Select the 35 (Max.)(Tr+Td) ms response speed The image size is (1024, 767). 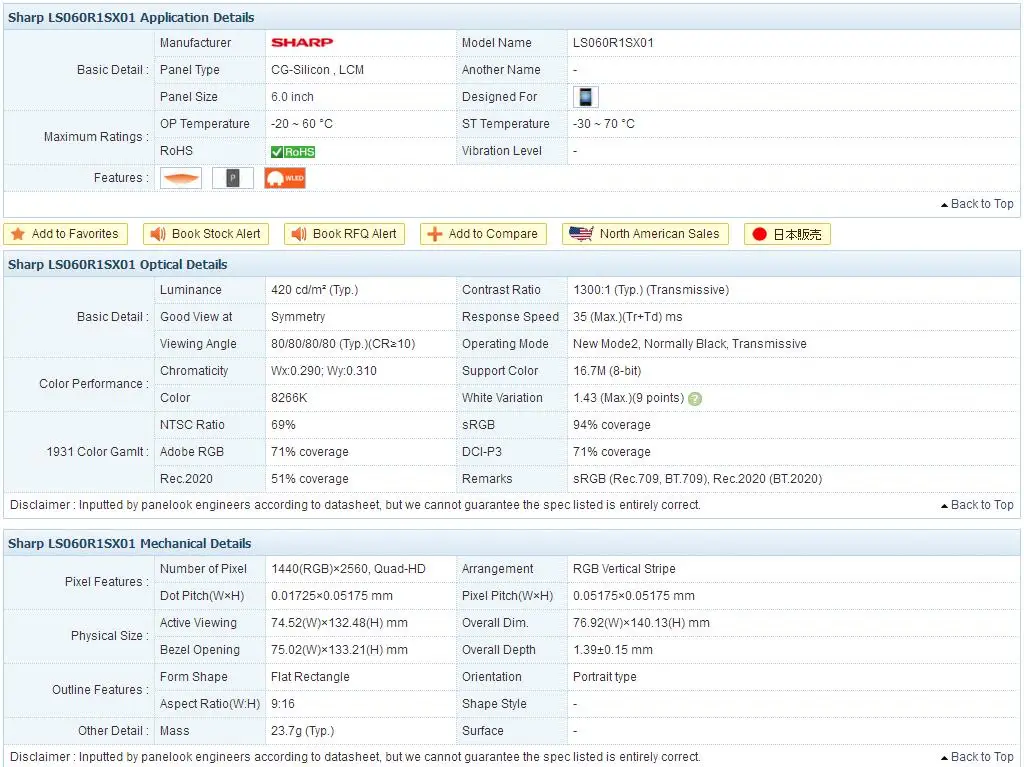click(x=628, y=317)
